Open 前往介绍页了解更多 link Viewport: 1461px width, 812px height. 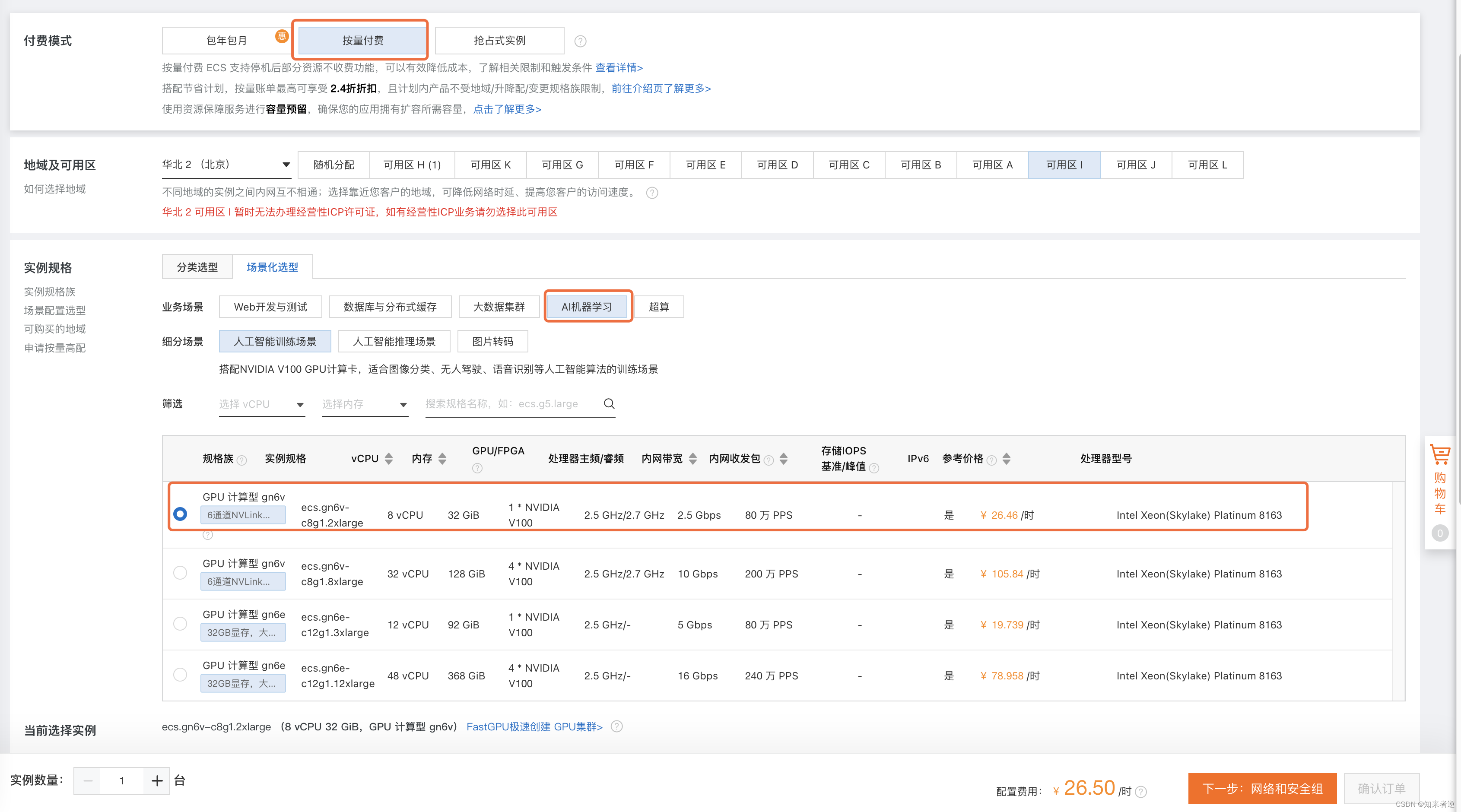pyautogui.click(x=661, y=89)
